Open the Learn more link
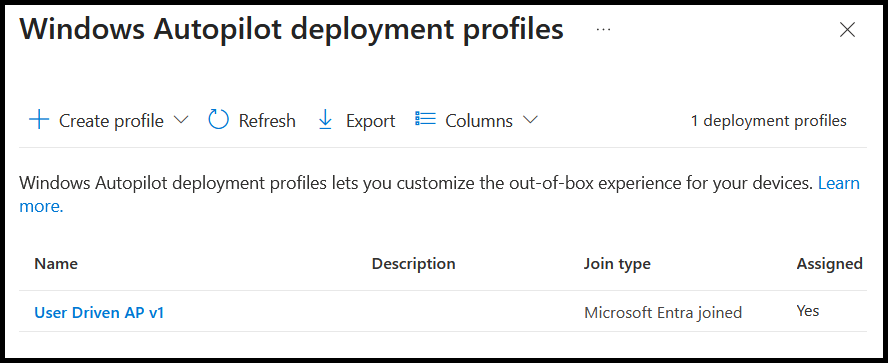 439,195
